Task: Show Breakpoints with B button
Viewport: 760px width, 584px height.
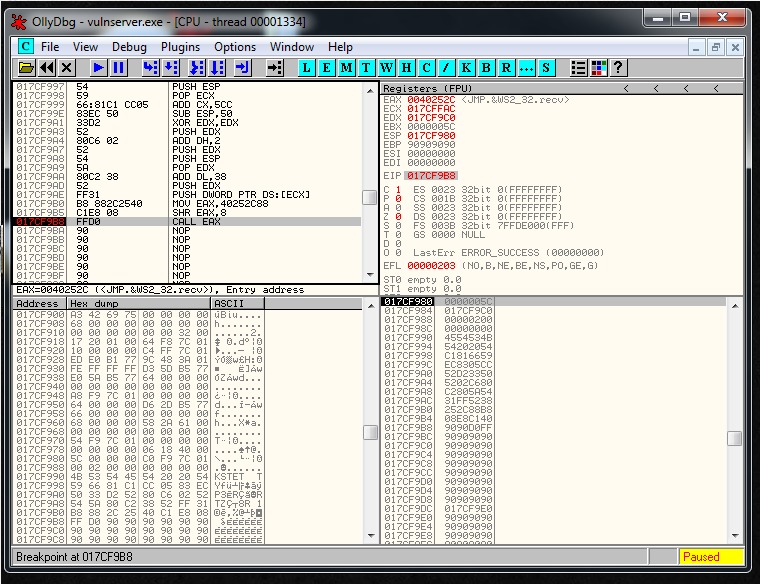Action: coord(486,68)
